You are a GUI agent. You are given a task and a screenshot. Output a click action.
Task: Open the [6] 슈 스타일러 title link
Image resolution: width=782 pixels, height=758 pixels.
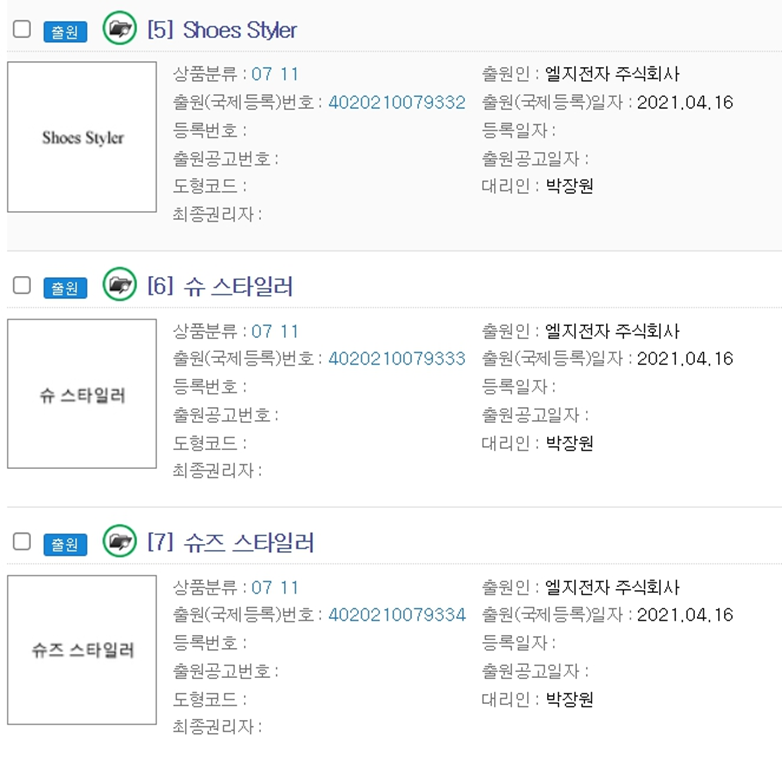point(220,286)
